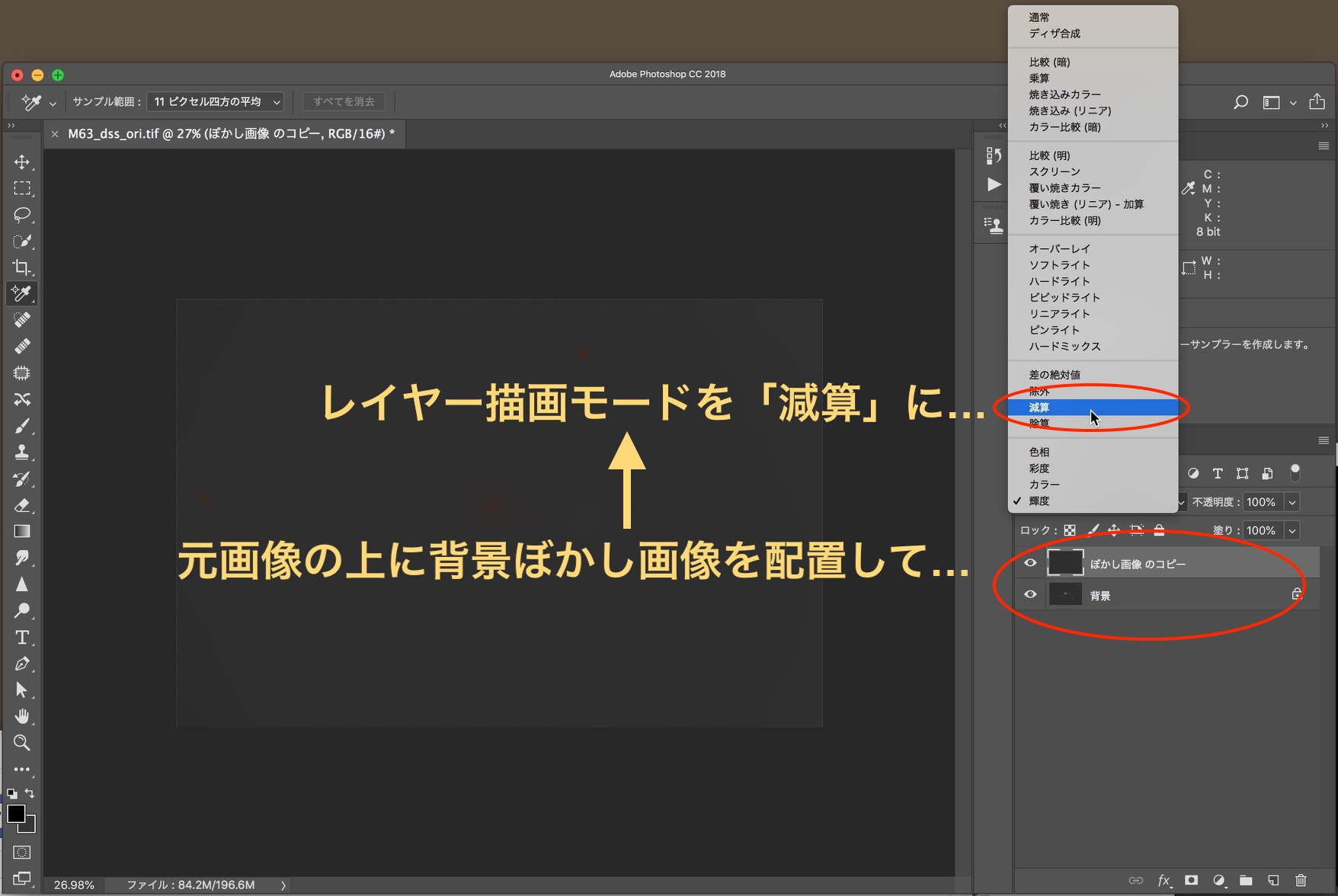1338x896 pixels.
Task: Select the Hand tool
Action: coord(22,716)
